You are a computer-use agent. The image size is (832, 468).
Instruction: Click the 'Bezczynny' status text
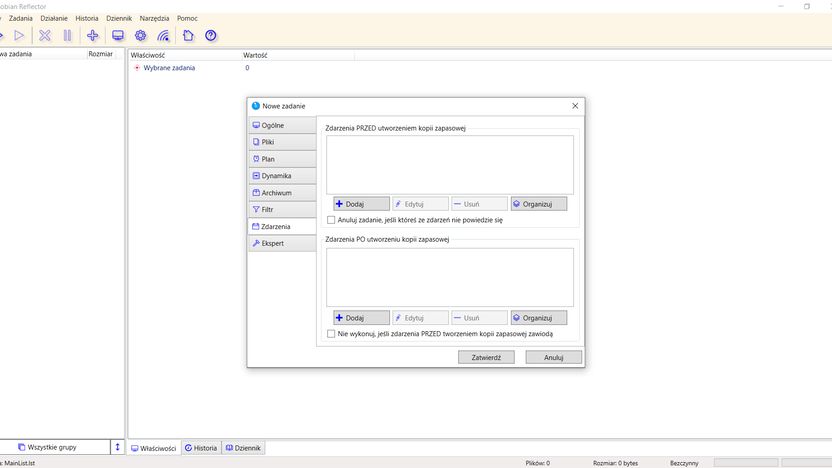[684, 463]
